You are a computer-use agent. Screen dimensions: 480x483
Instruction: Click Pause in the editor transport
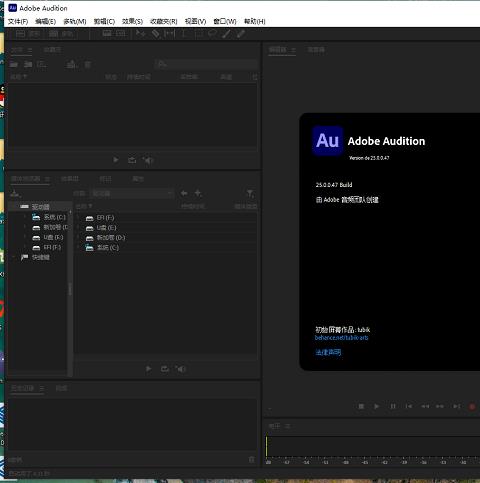point(393,406)
